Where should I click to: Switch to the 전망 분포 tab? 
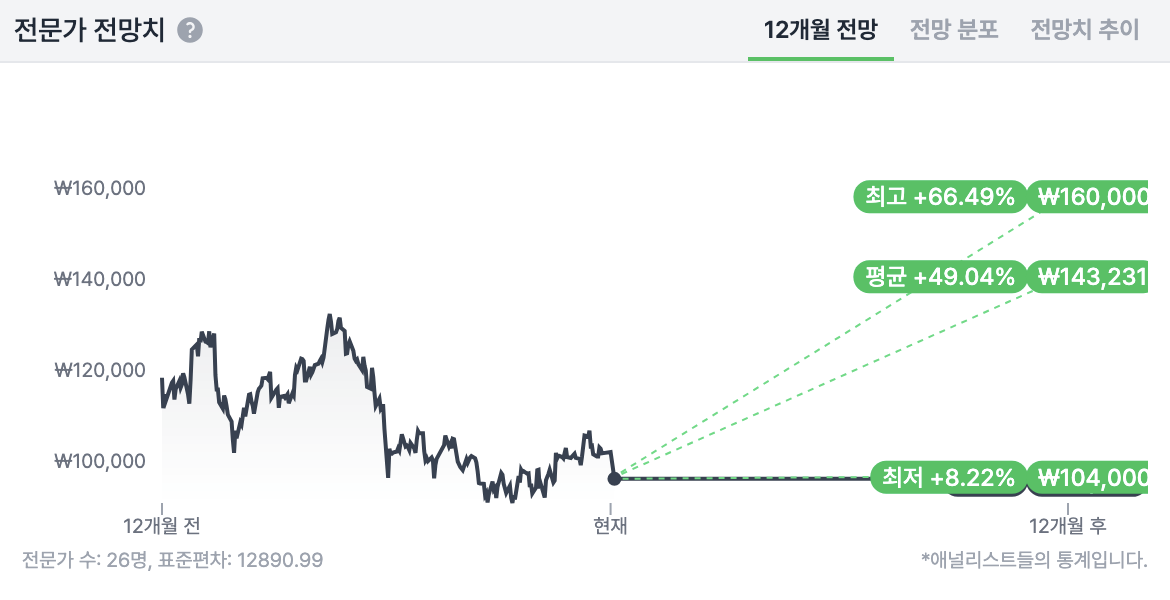954,30
